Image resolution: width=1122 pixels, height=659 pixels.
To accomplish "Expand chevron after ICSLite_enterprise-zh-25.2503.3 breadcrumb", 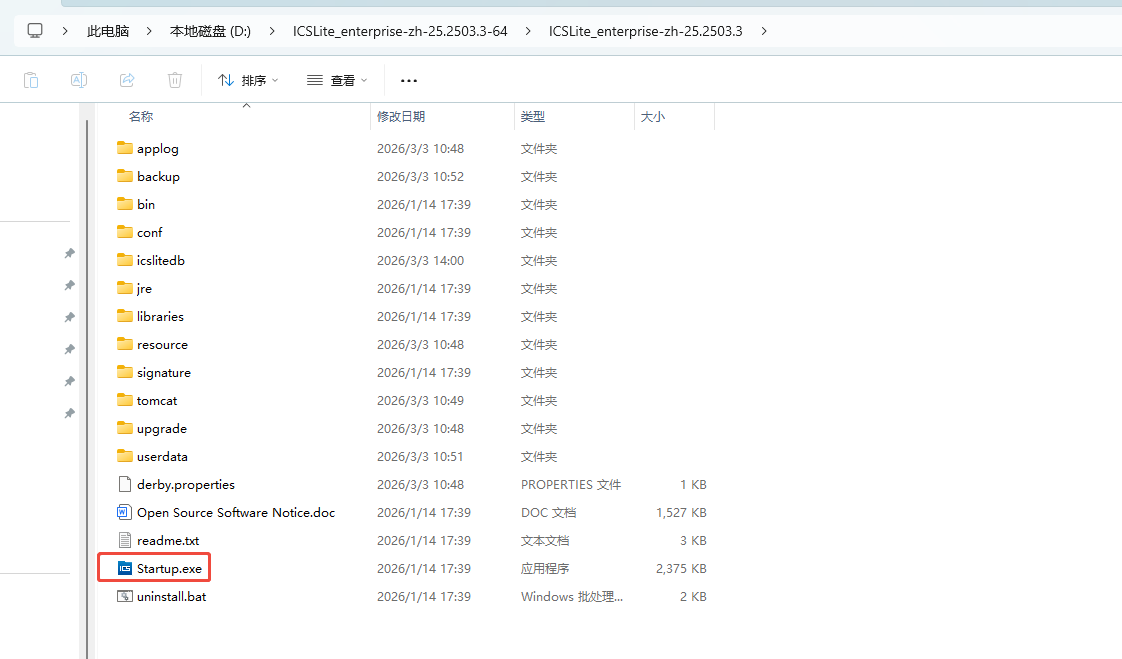I will (764, 31).
